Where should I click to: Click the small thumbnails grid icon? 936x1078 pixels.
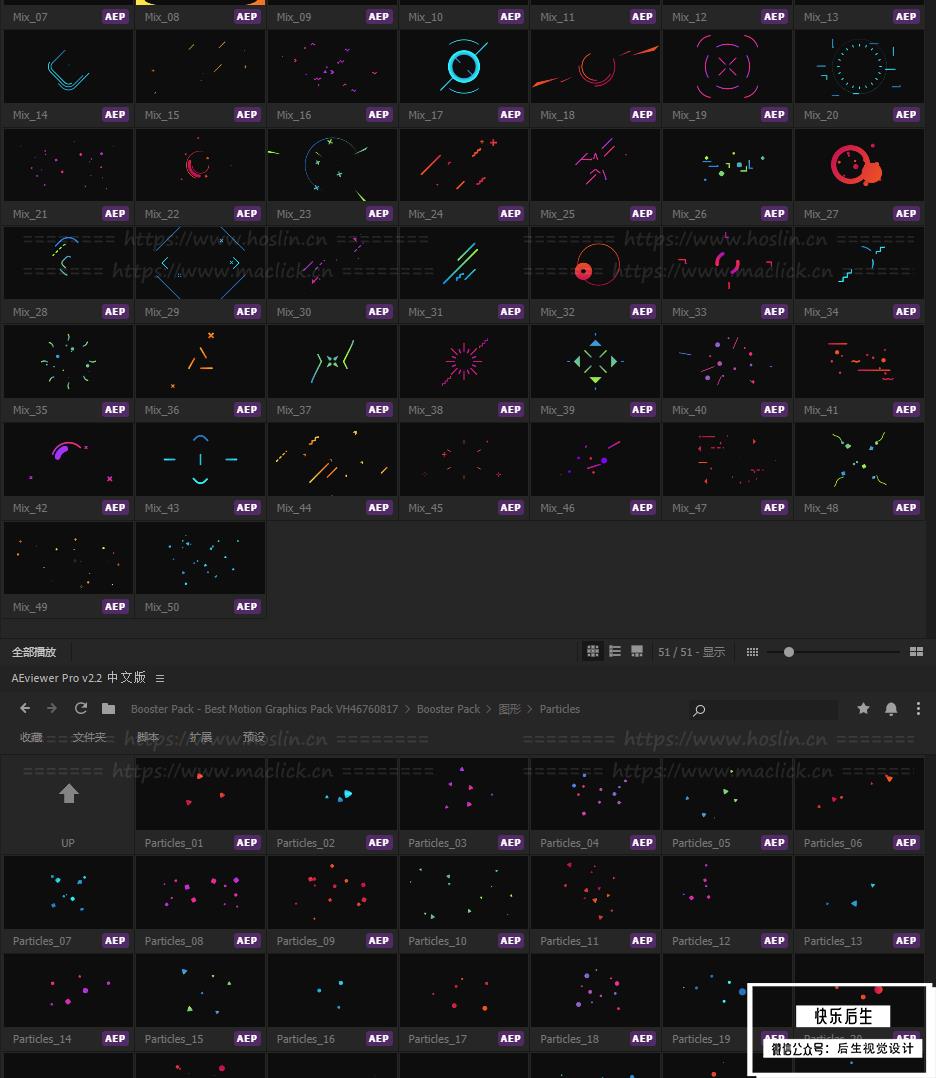coord(752,652)
